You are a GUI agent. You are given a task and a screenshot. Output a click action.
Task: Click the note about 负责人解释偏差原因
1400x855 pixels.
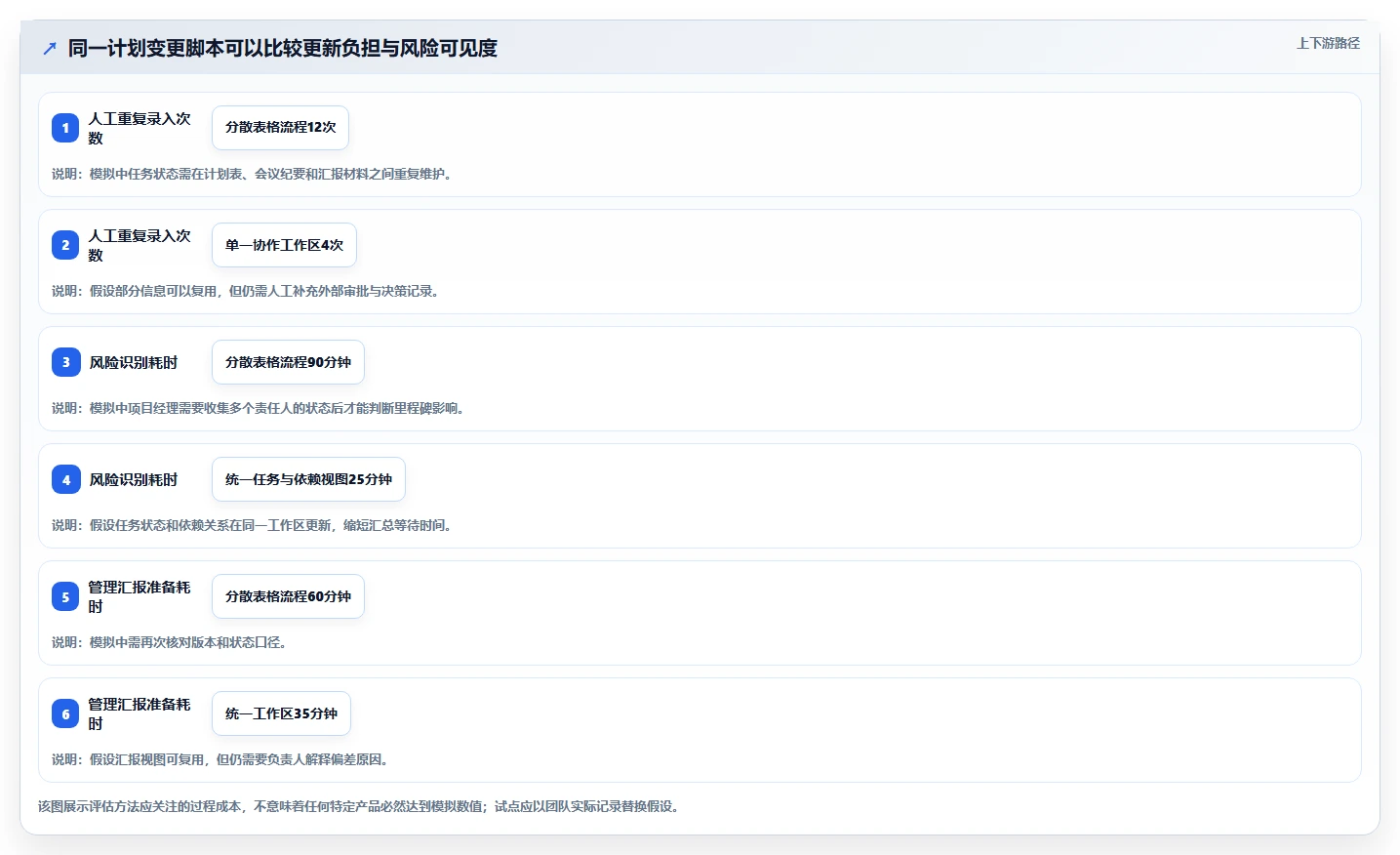(x=220, y=759)
